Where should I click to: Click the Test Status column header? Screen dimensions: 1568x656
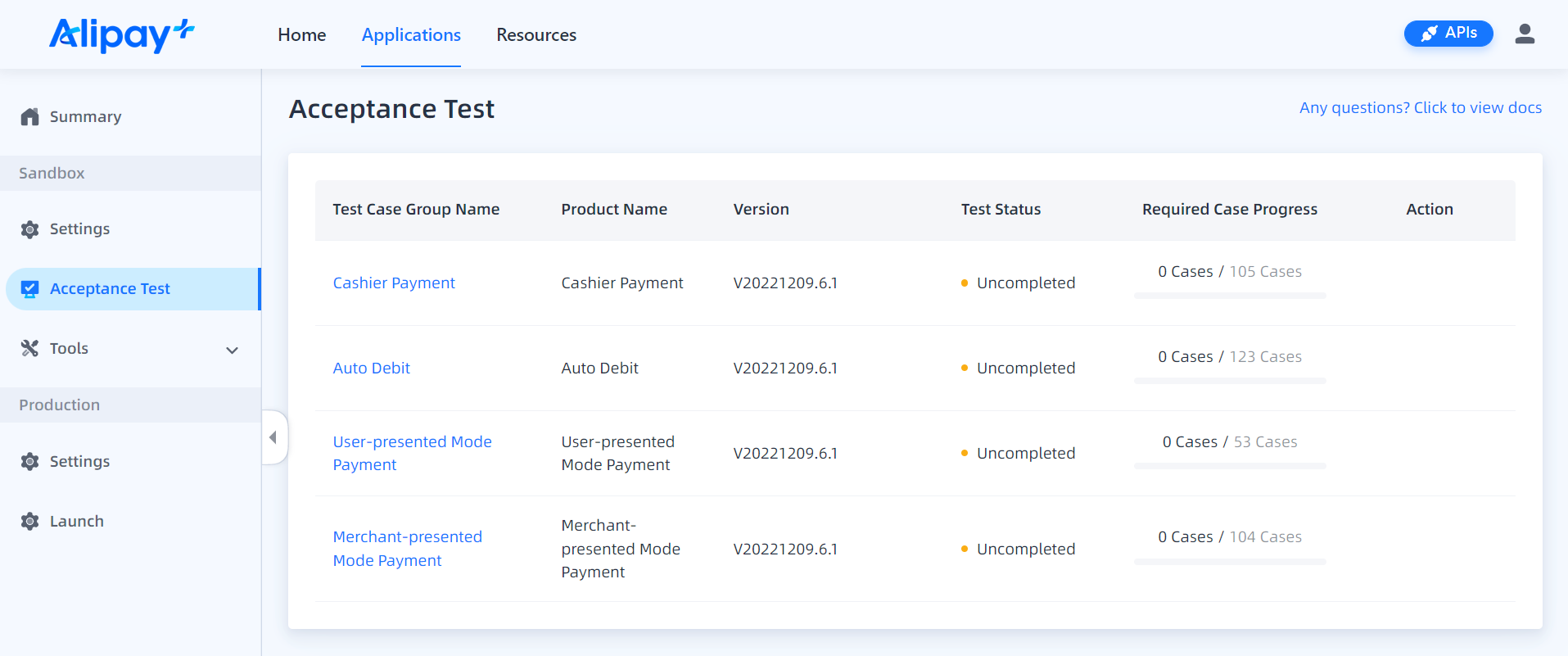tap(1001, 210)
